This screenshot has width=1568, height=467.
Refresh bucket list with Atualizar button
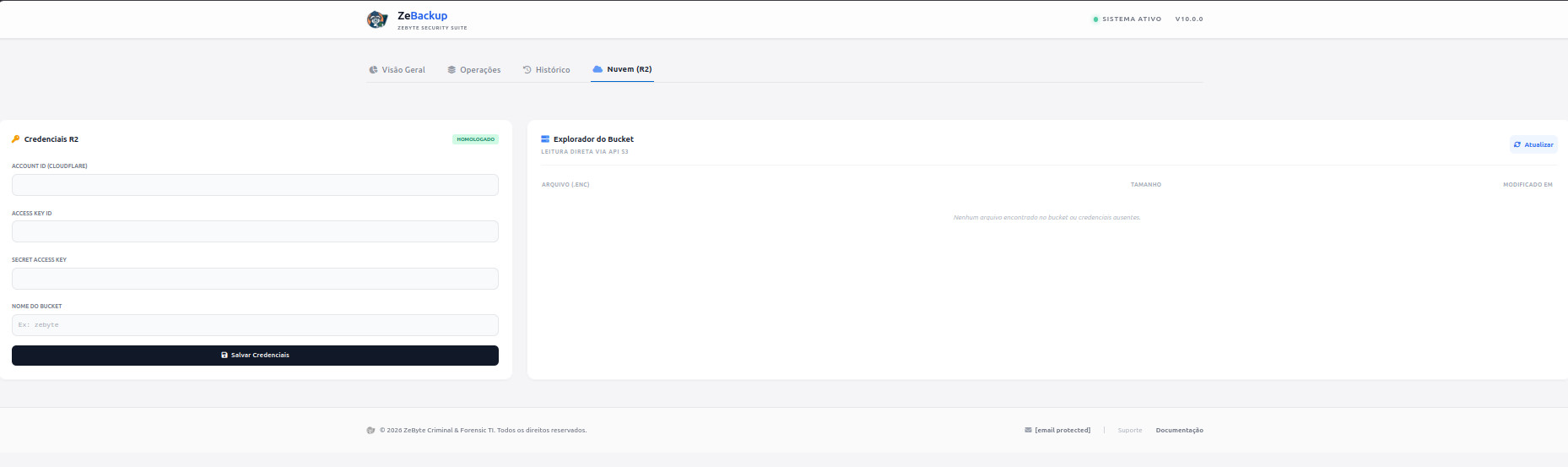[x=1533, y=144]
